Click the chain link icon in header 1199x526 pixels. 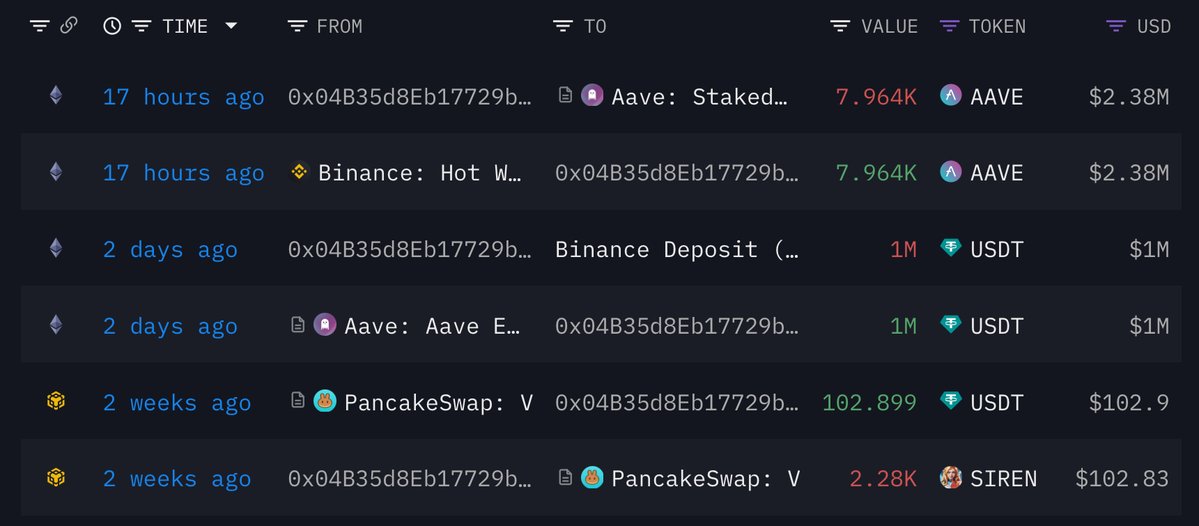(x=69, y=26)
